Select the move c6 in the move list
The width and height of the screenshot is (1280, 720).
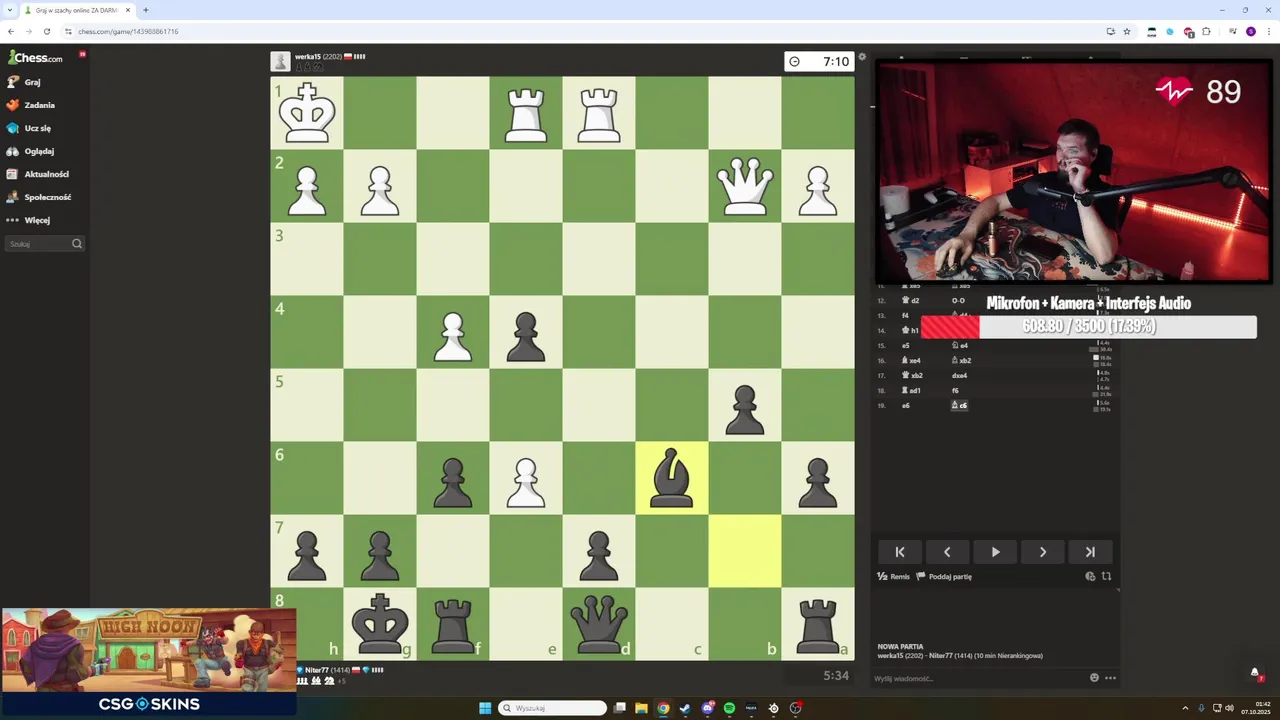pyautogui.click(x=960, y=406)
